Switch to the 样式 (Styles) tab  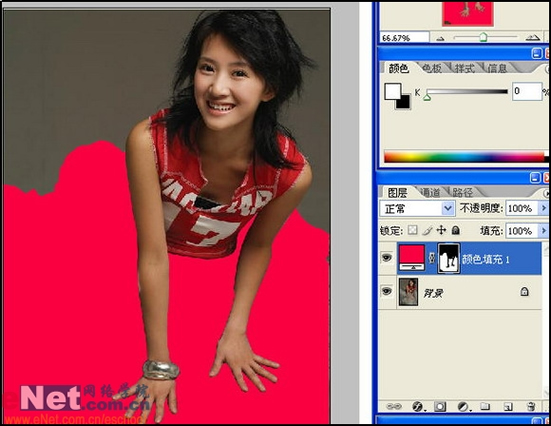(465, 68)
